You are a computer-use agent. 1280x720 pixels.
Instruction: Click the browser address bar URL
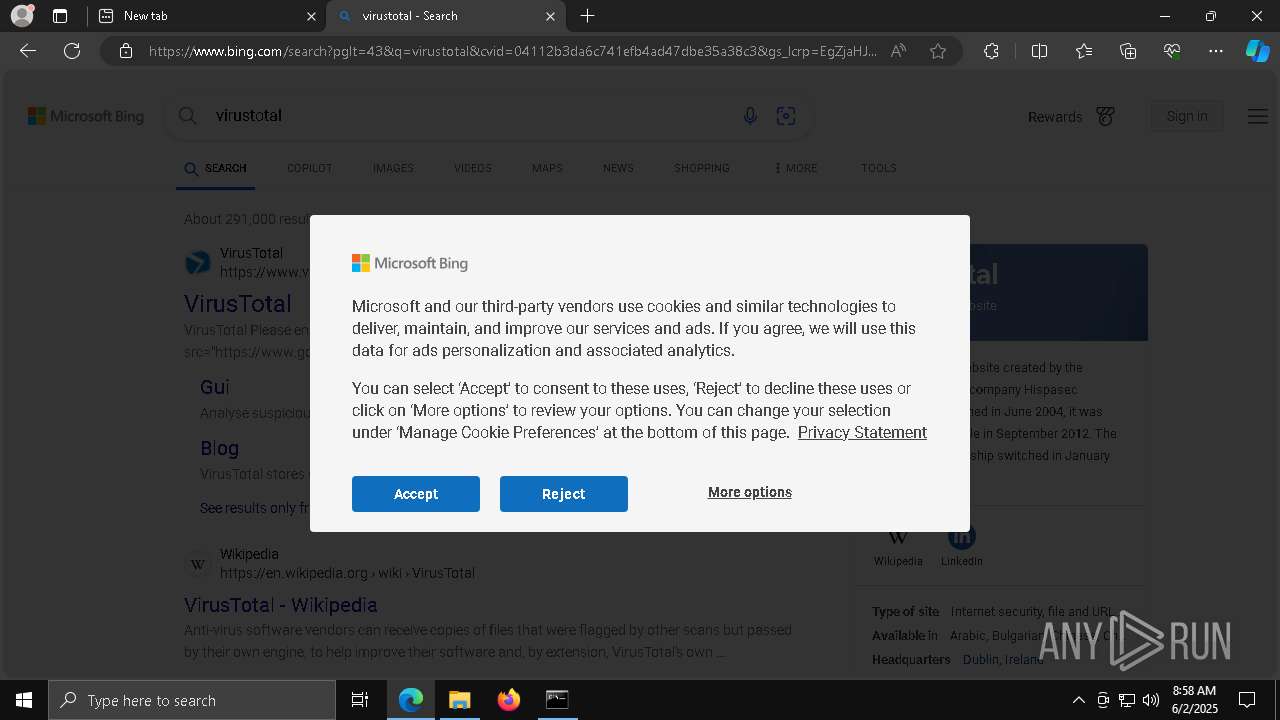point(513,51)
